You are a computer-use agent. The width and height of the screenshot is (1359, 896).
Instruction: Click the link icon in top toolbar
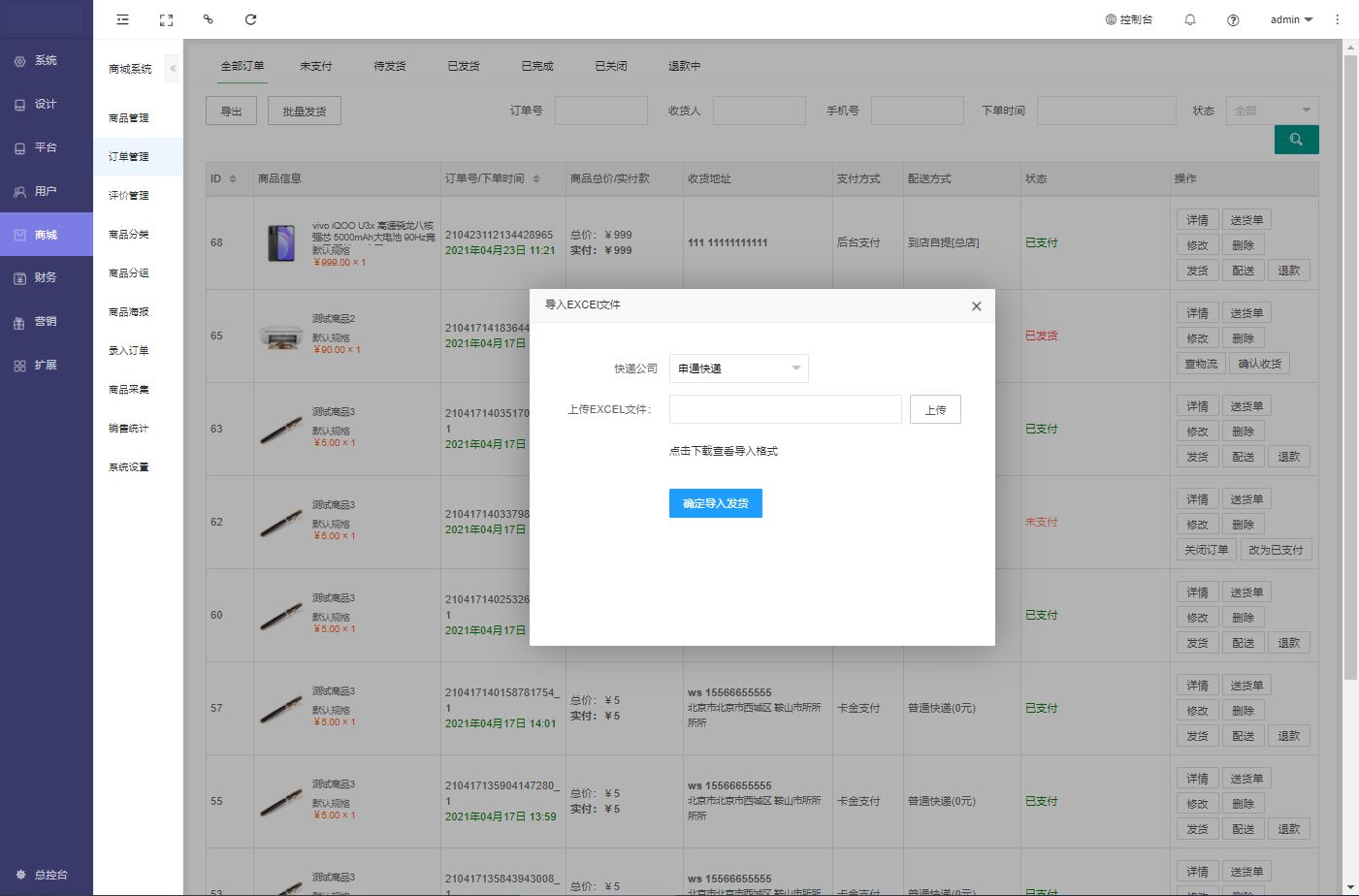coord(208,19)
